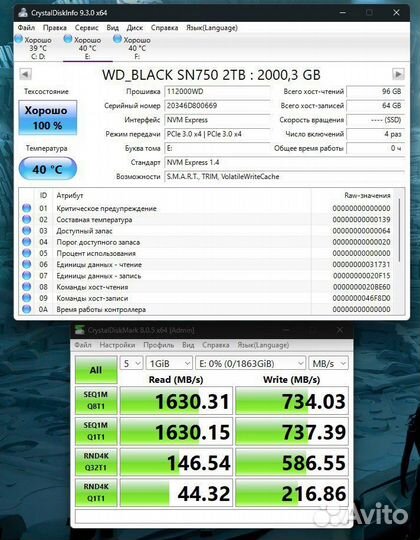Screen dimensions: 420x540
Task: Click the 40 °C temperature button
Action: point(48,169)
